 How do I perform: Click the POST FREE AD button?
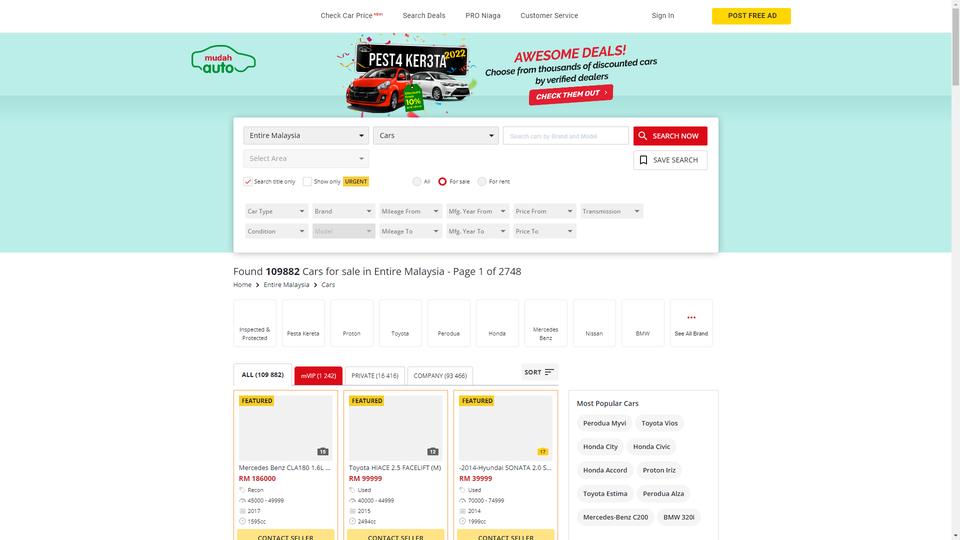point(751,16)
